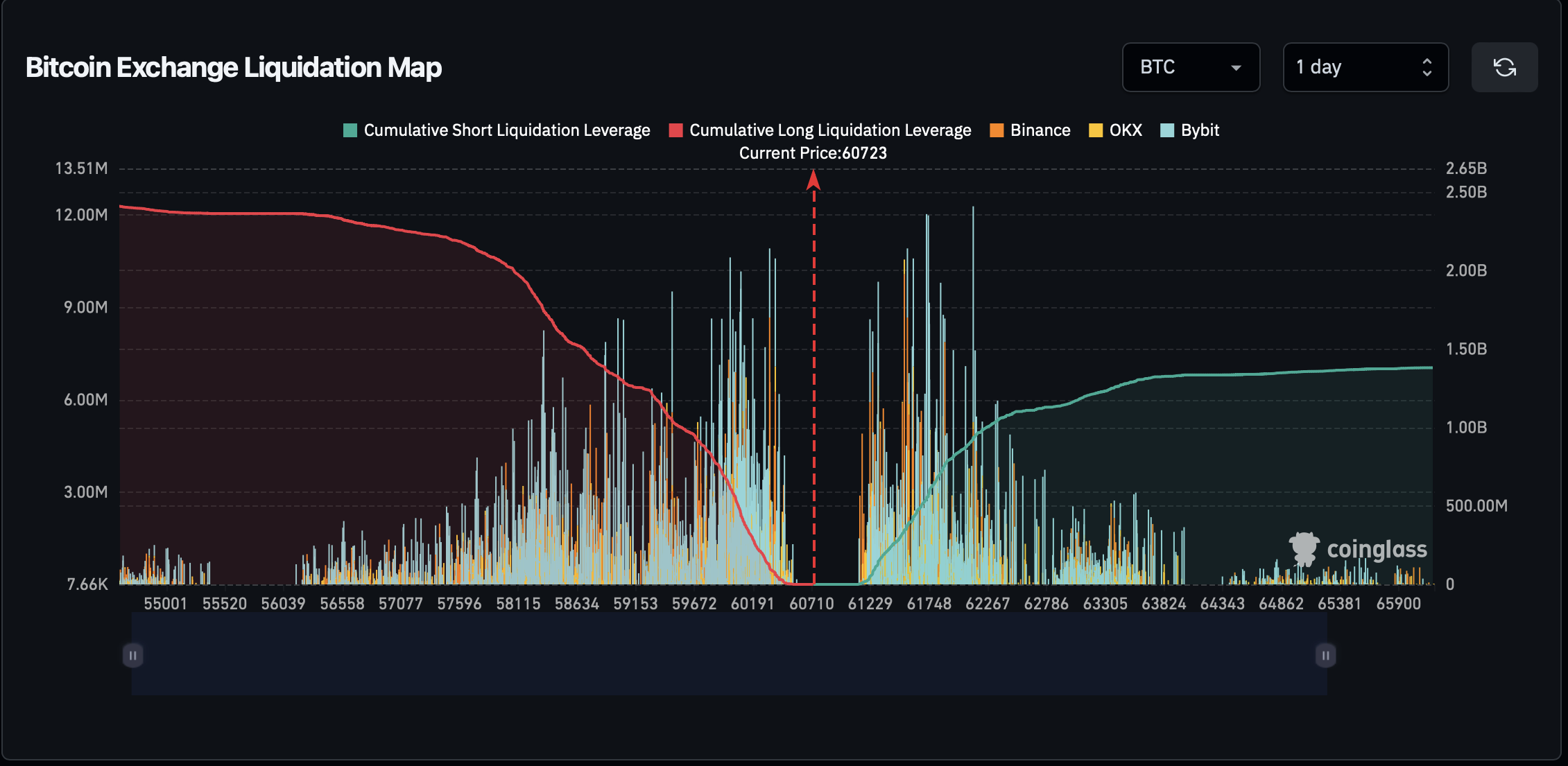1568x766 pixels.
Task: Refresh the liquidation map chart
Action: tap(1504, 67)
